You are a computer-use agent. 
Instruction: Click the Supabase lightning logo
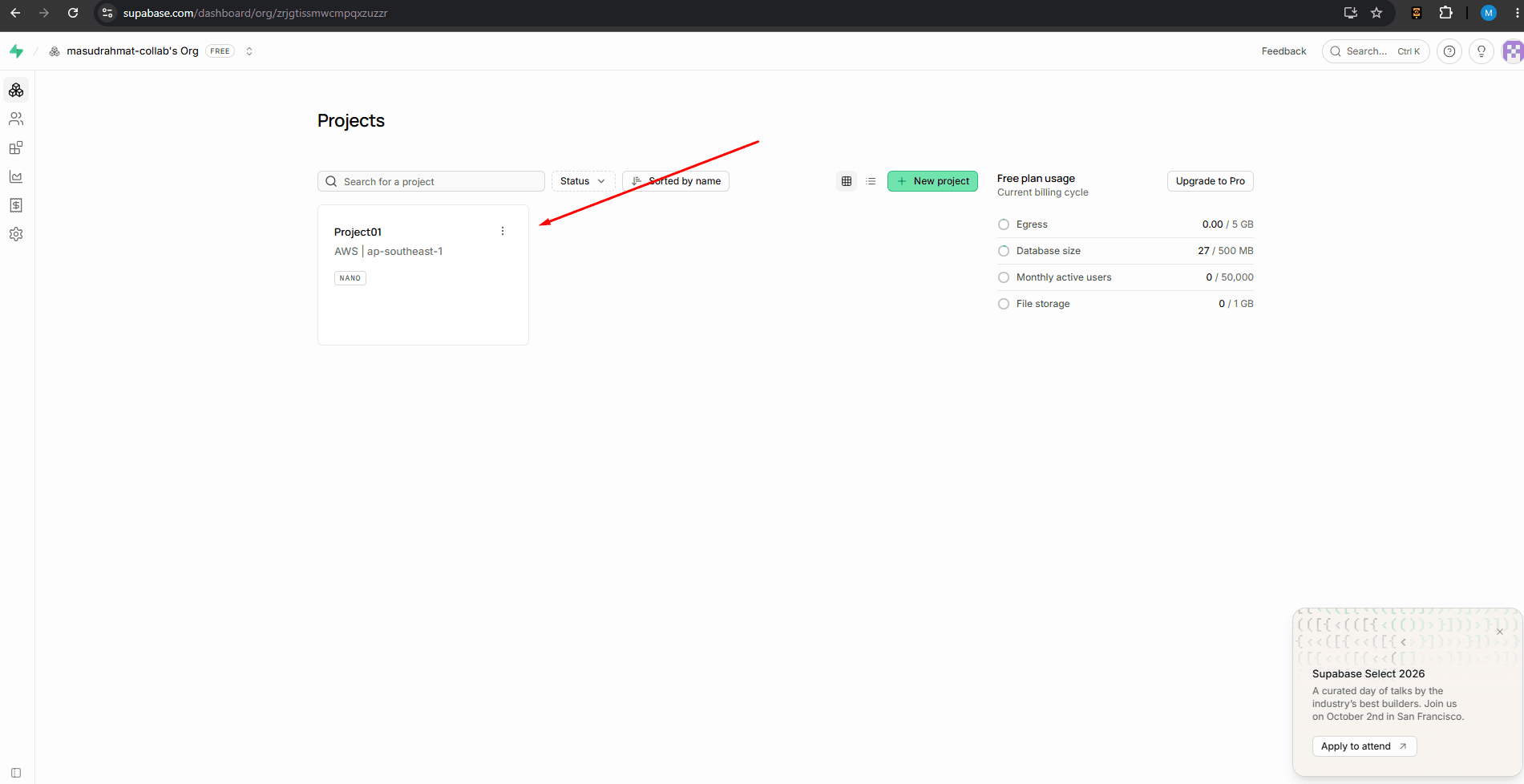(x=16, y=51)
